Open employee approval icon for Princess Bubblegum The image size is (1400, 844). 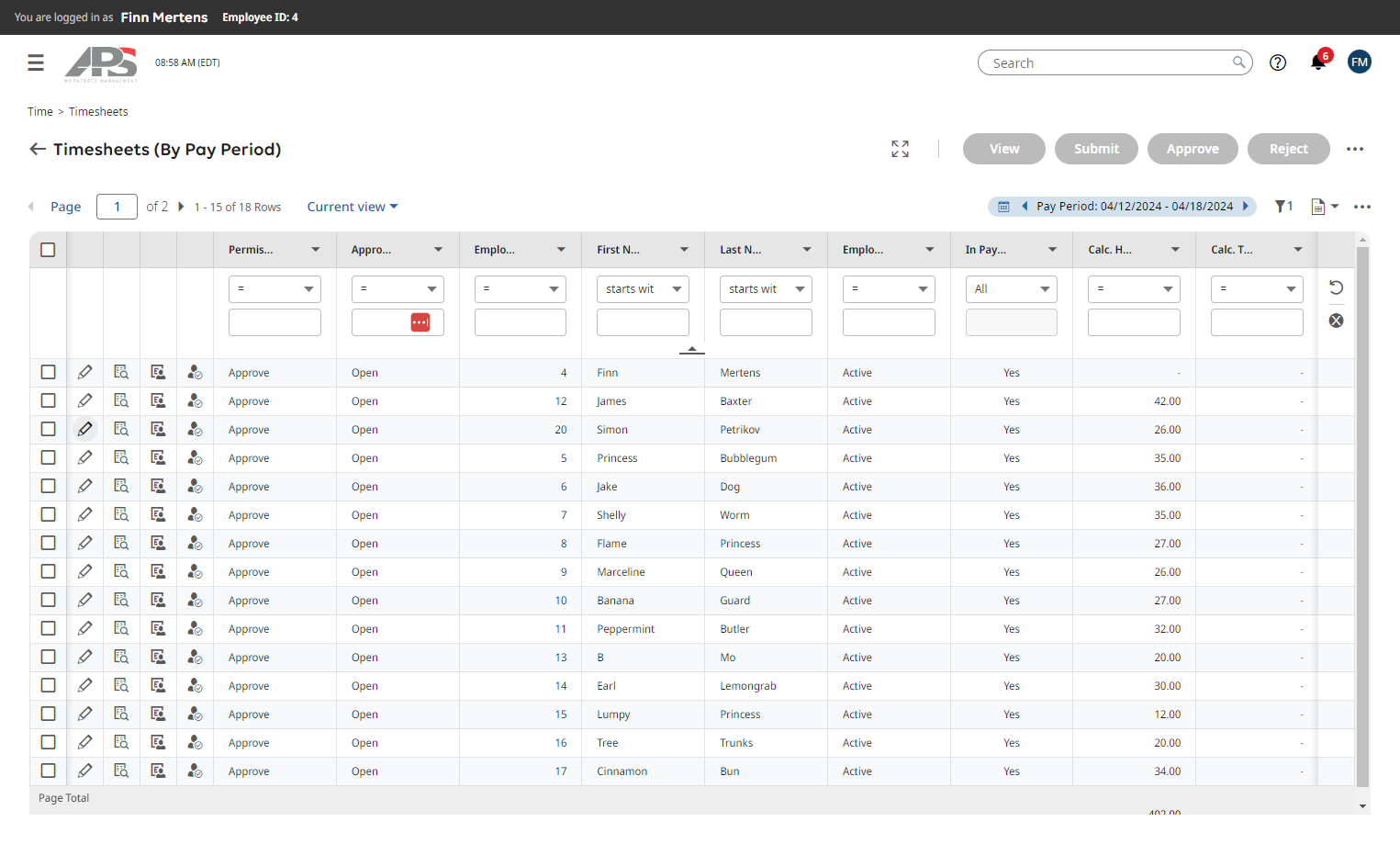[x=195, y=457]
